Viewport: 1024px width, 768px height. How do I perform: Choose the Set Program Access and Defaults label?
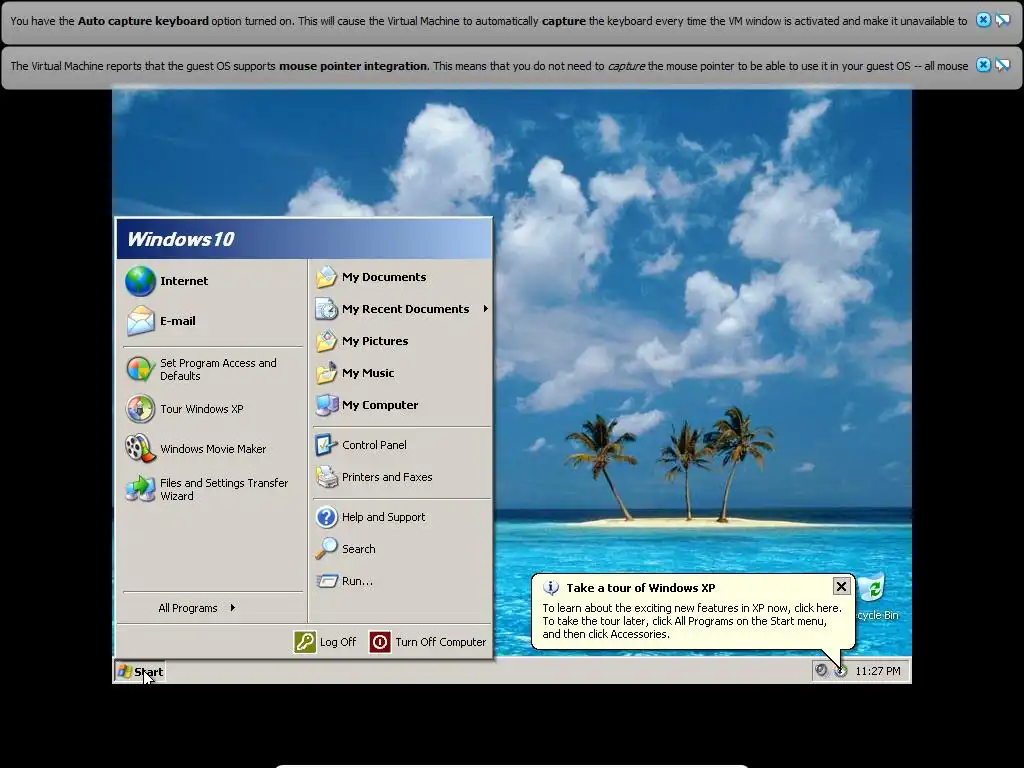(x=218, y=370)
